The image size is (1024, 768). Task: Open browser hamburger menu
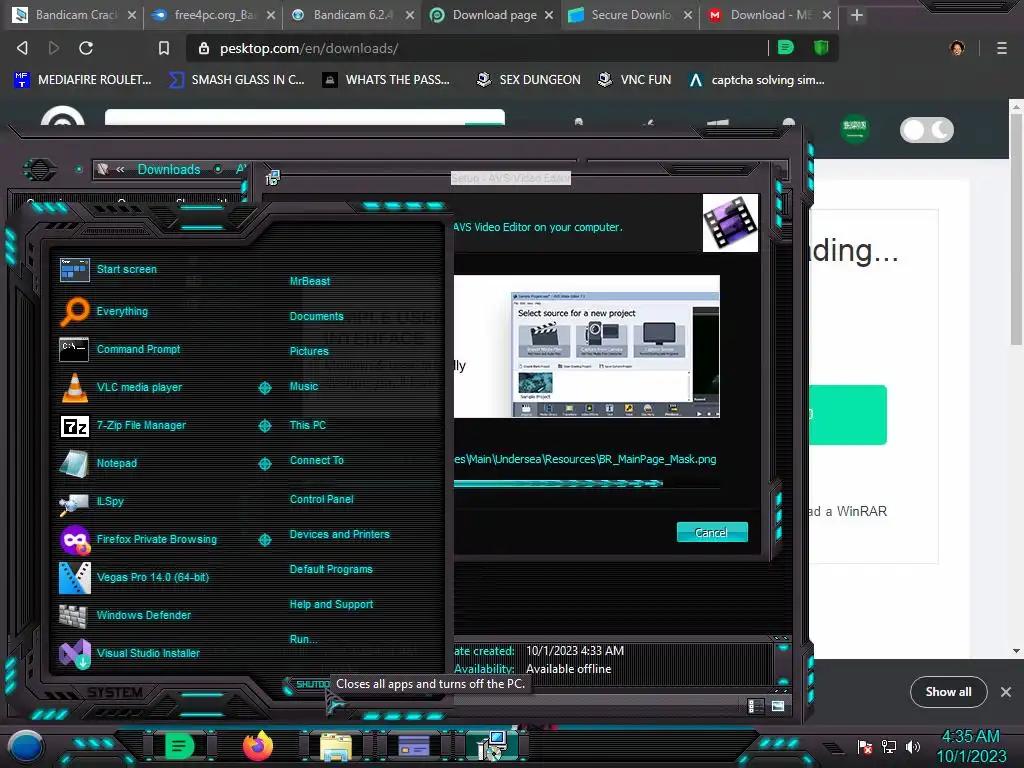point(1001,48)
